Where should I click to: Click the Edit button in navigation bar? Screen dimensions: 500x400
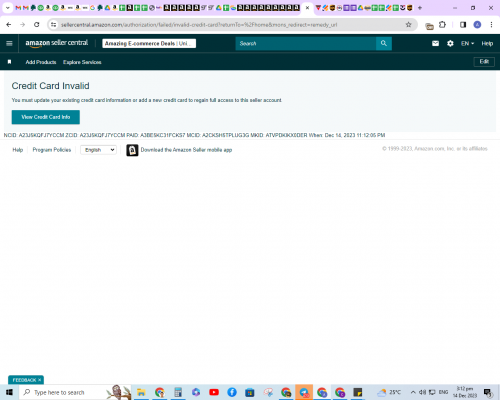click(x=484, y=62)
